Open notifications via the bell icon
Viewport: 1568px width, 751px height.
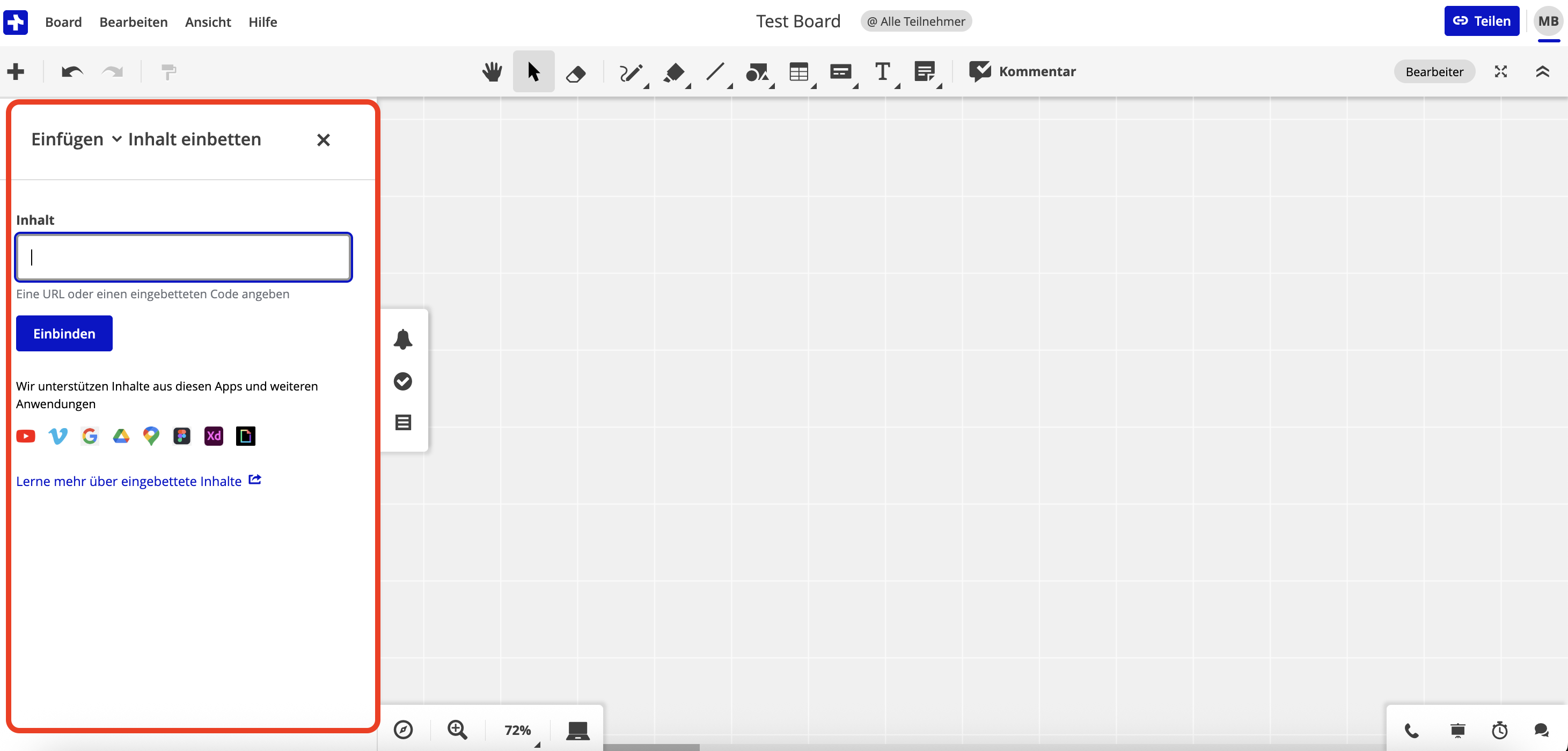coord(402,340)
